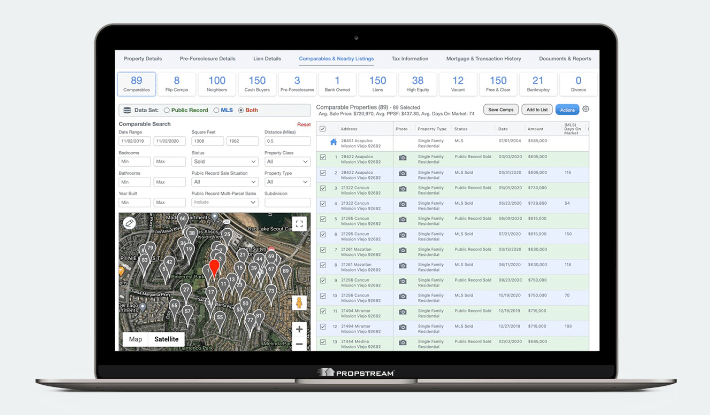The width and height of the screenshot is (710, 415).
Task: Click the Street View pegman icon
Action: coord(299,302)
